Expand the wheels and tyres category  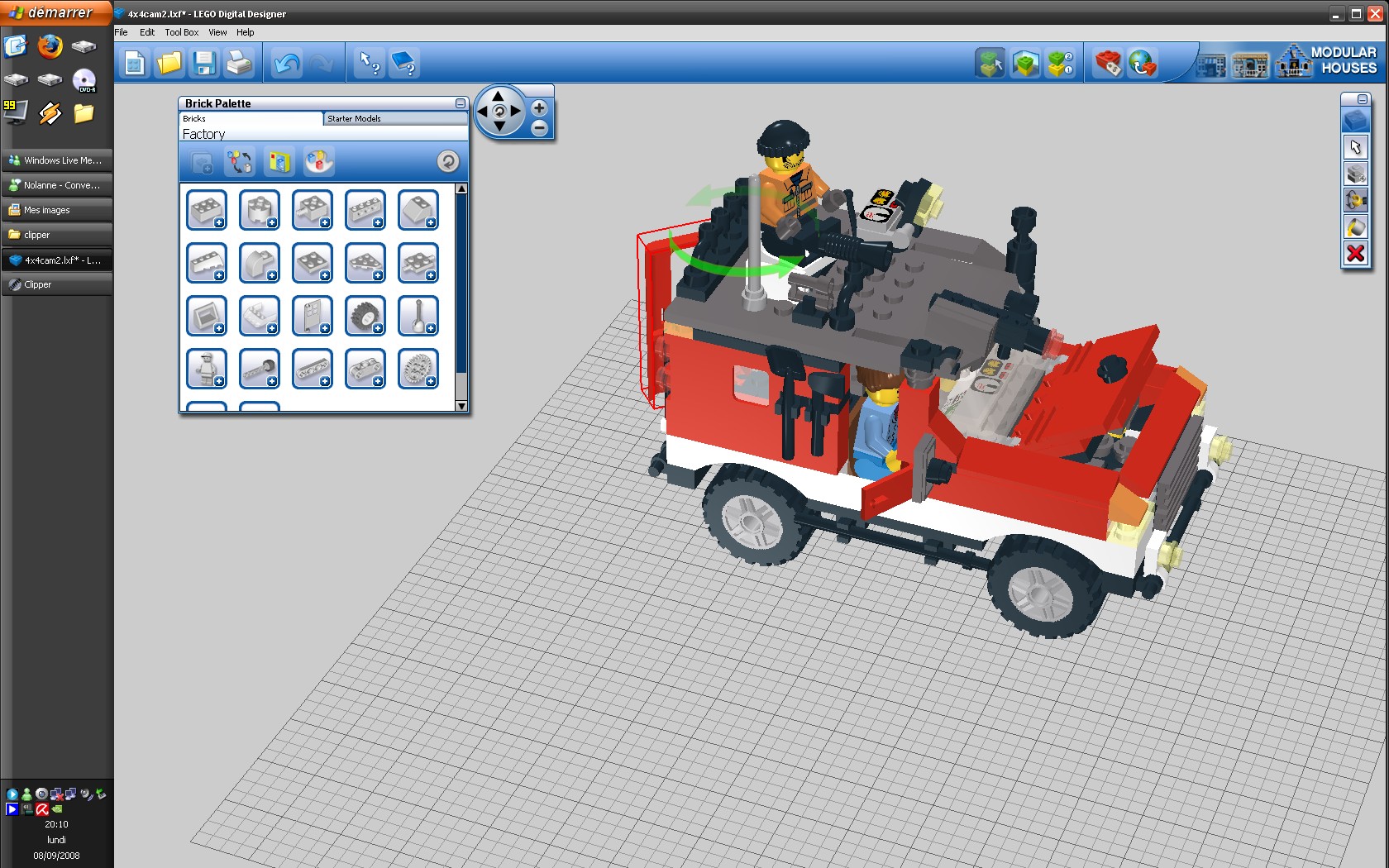pos(365,316)
